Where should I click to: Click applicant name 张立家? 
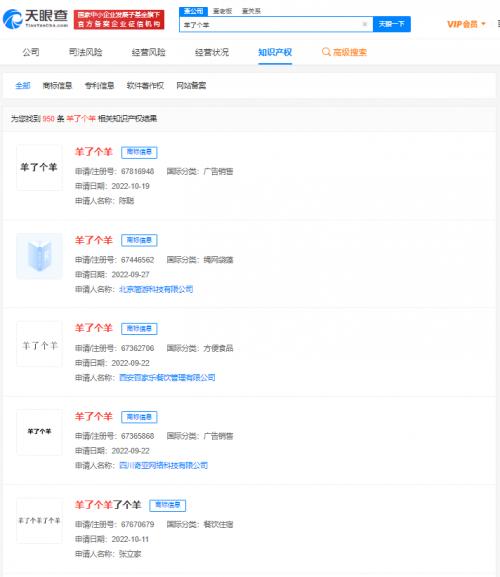[130, 554]
